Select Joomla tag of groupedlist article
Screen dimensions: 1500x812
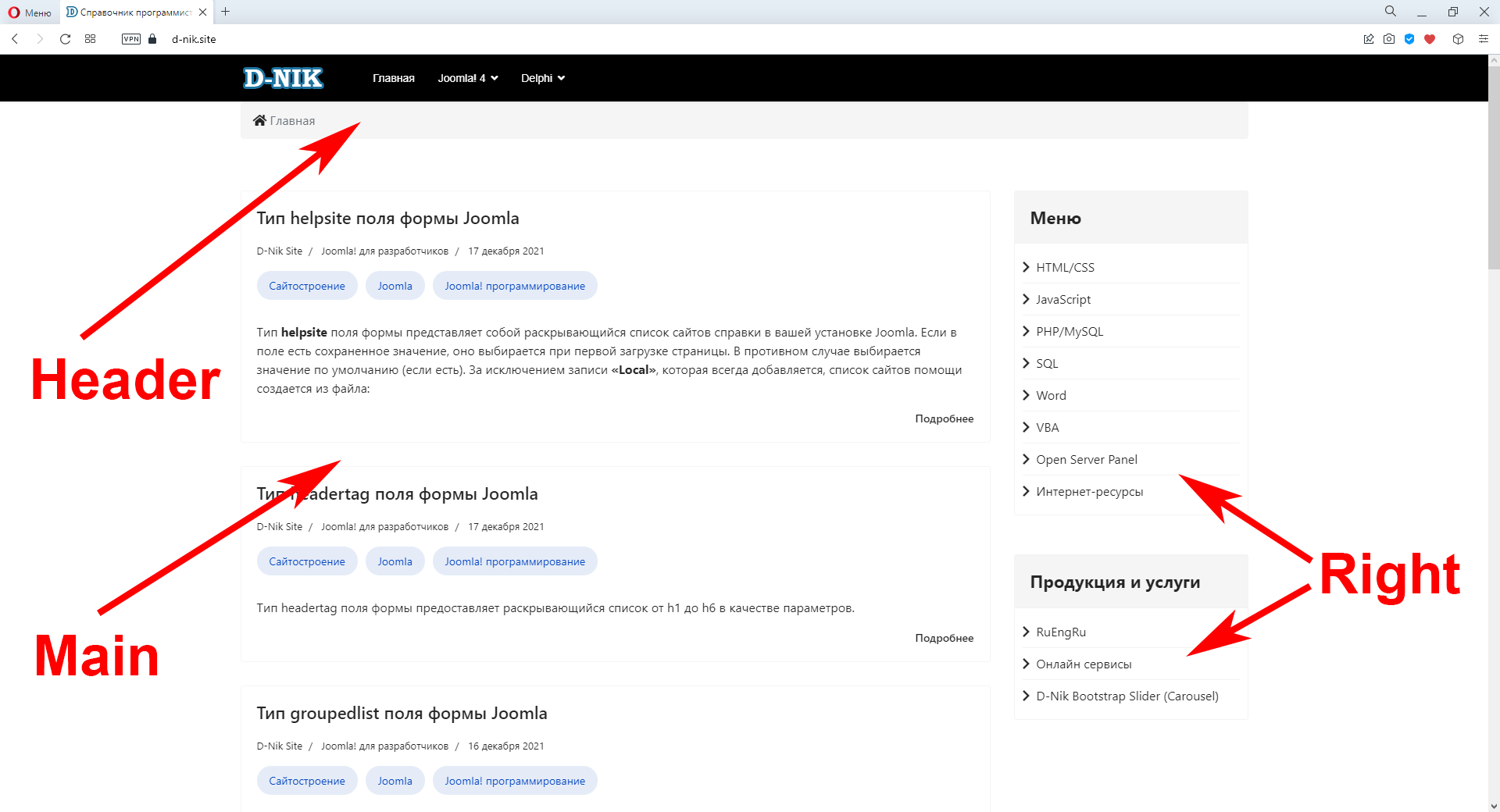395,781
